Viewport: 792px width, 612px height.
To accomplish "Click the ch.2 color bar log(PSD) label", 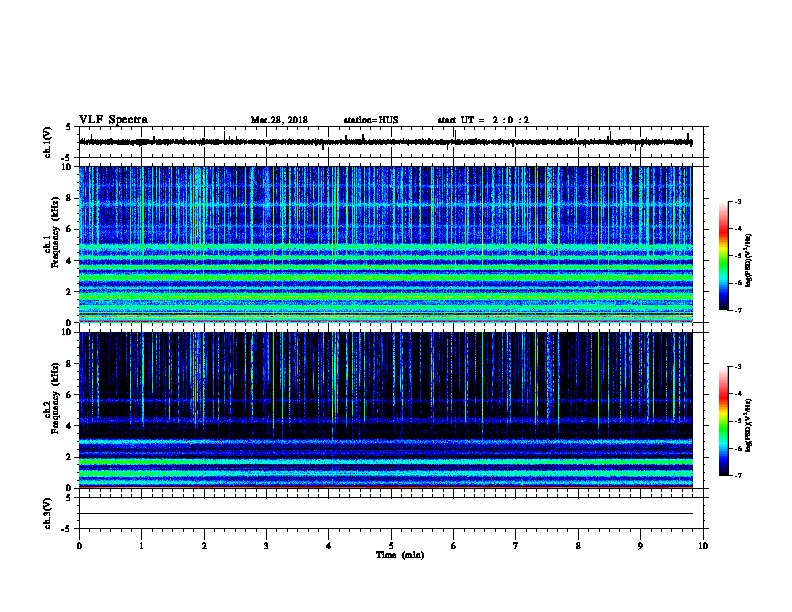I will pos(748,426).
